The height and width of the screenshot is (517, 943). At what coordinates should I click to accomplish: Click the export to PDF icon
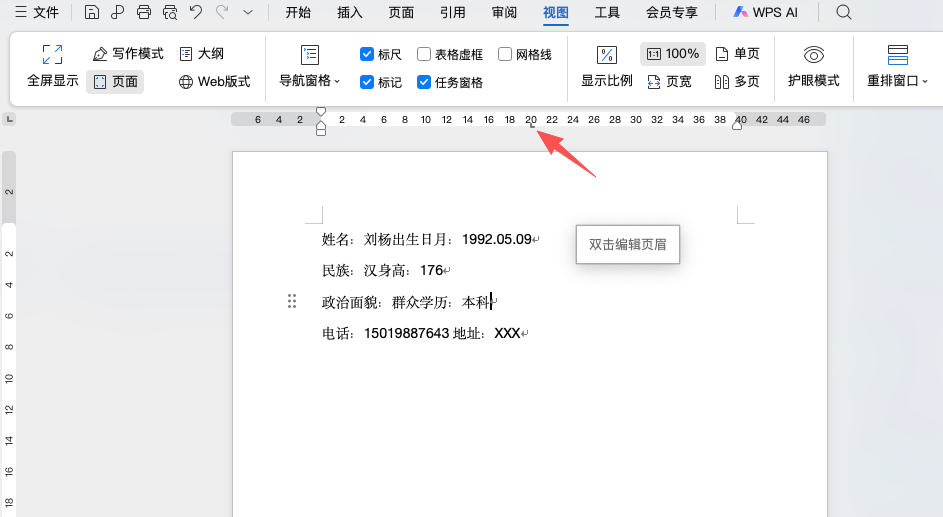[117, 12]
